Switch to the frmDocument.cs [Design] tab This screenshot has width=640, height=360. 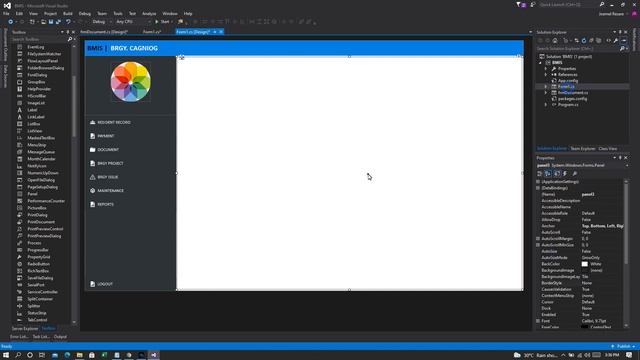[104, 32]
